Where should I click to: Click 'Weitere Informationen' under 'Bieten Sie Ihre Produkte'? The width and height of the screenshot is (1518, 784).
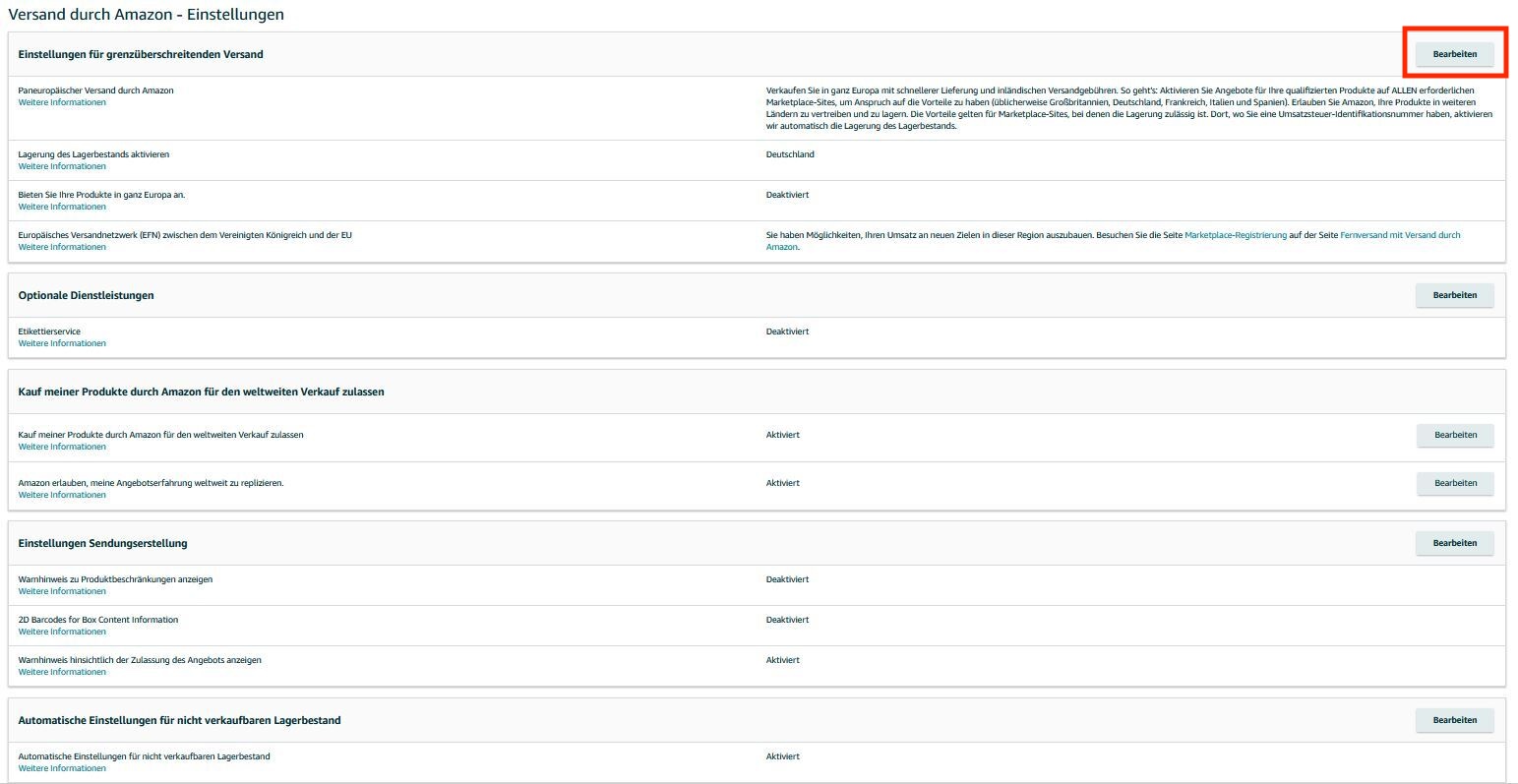tap(62, 207)
